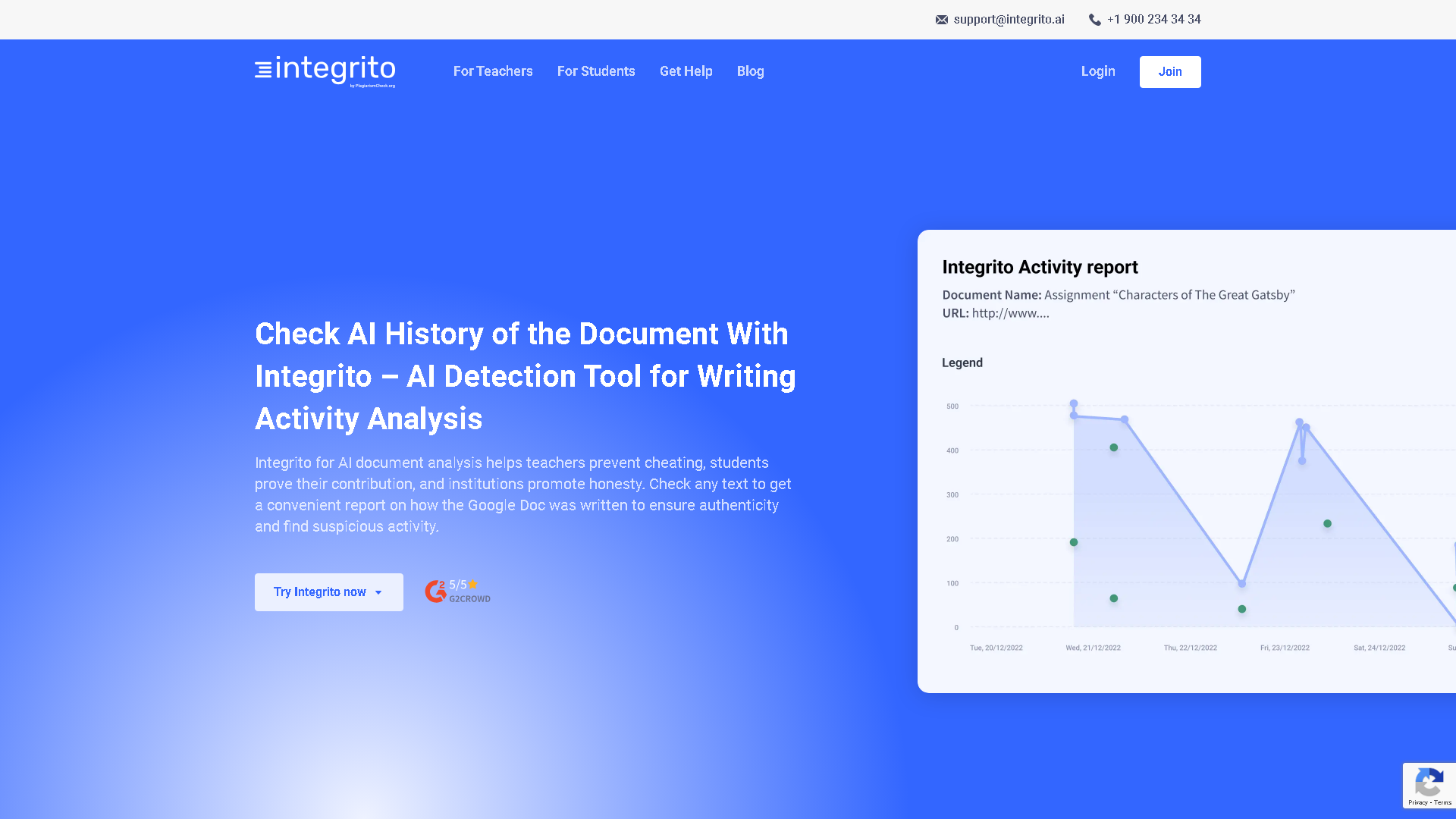Click the yellow star beside the 5/5 rating
1456x819 pixels.
[472, 584]
